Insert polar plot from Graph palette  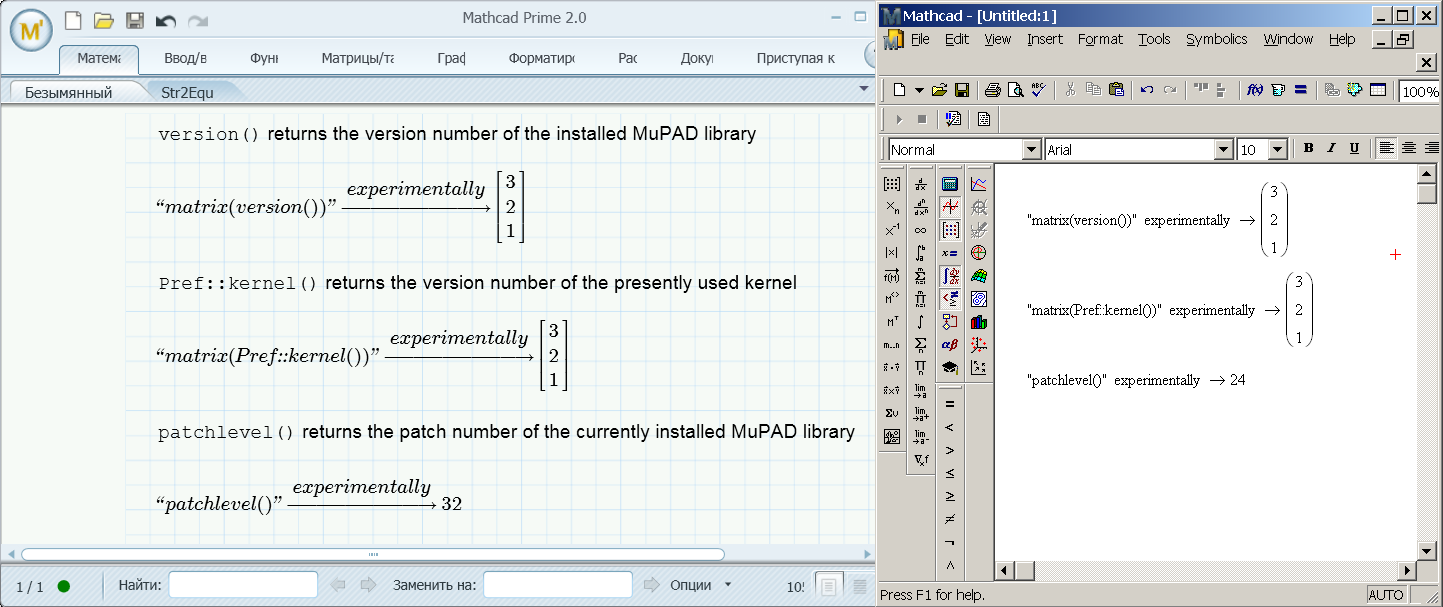(979, 253)
